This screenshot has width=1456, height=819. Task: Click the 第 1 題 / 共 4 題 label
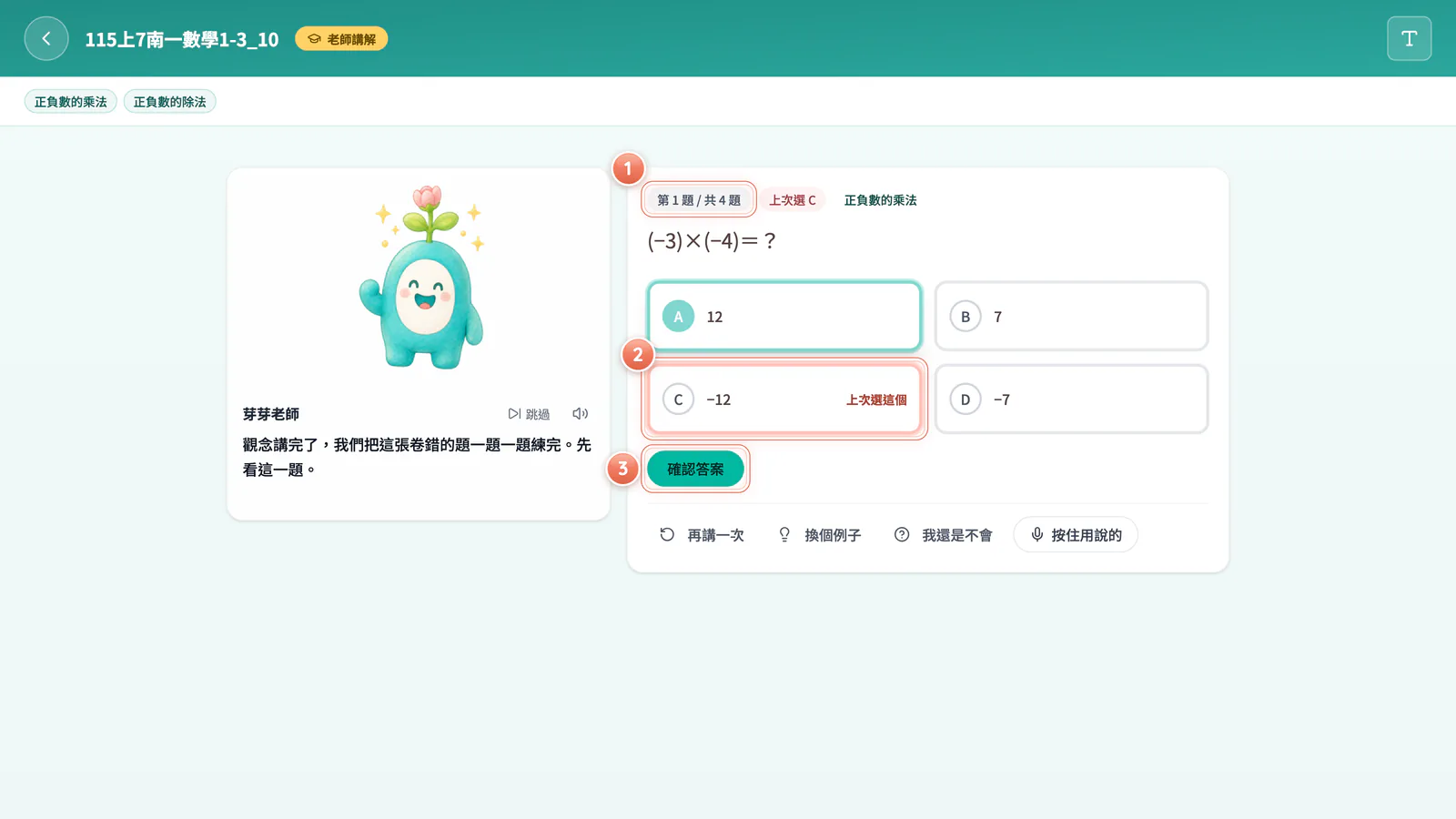(699, 200)
